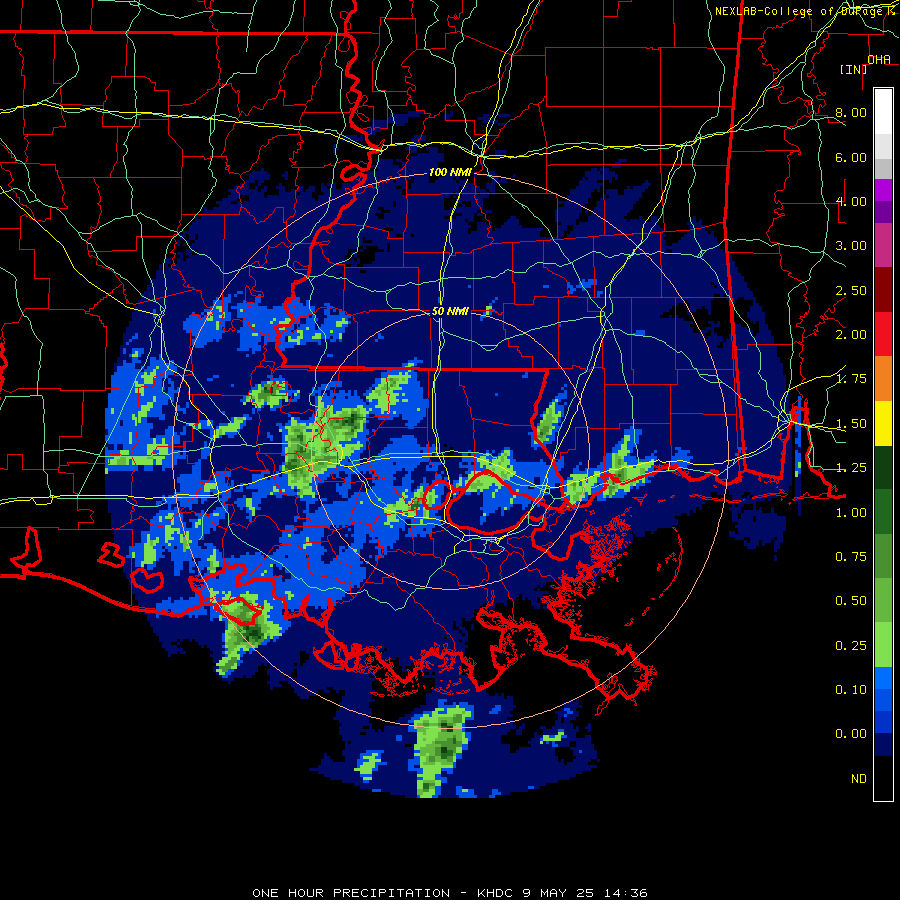Click the 8.00 legend label
The image size is (900, 900).
pos(851,112)
